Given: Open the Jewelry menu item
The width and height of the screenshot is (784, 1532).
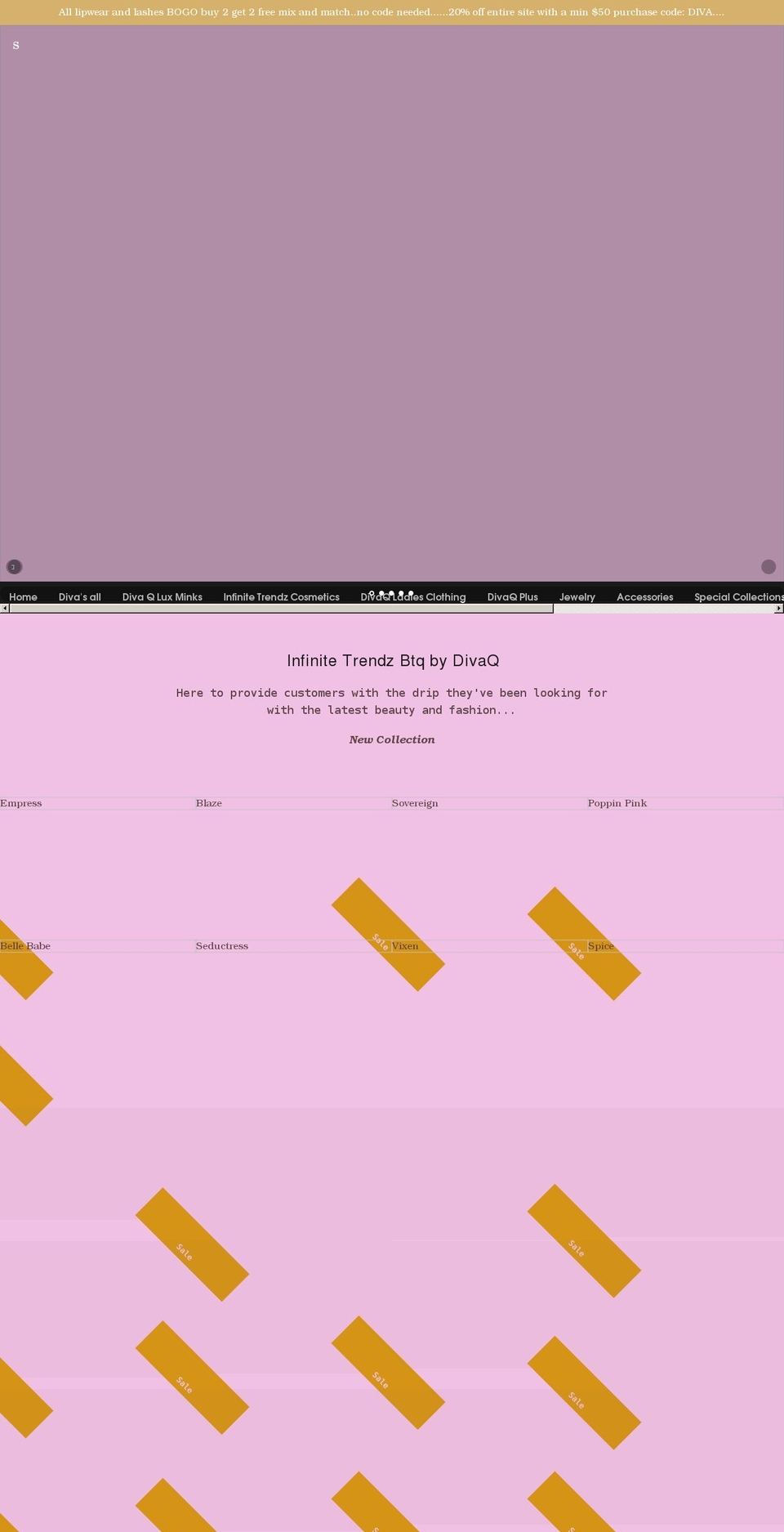Looking at the screenshot, I should click(x=577, y=596).
